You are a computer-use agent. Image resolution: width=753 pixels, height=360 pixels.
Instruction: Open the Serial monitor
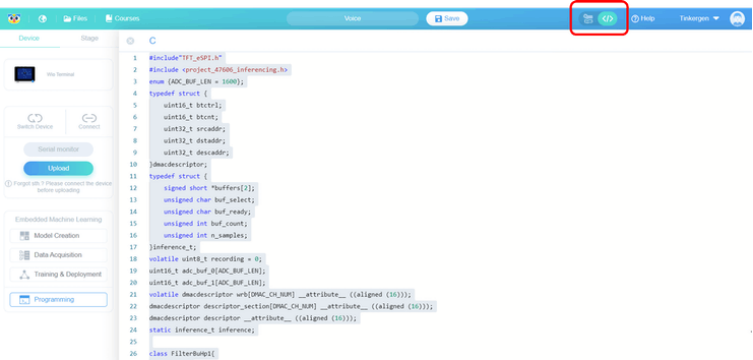pos(58,149)
